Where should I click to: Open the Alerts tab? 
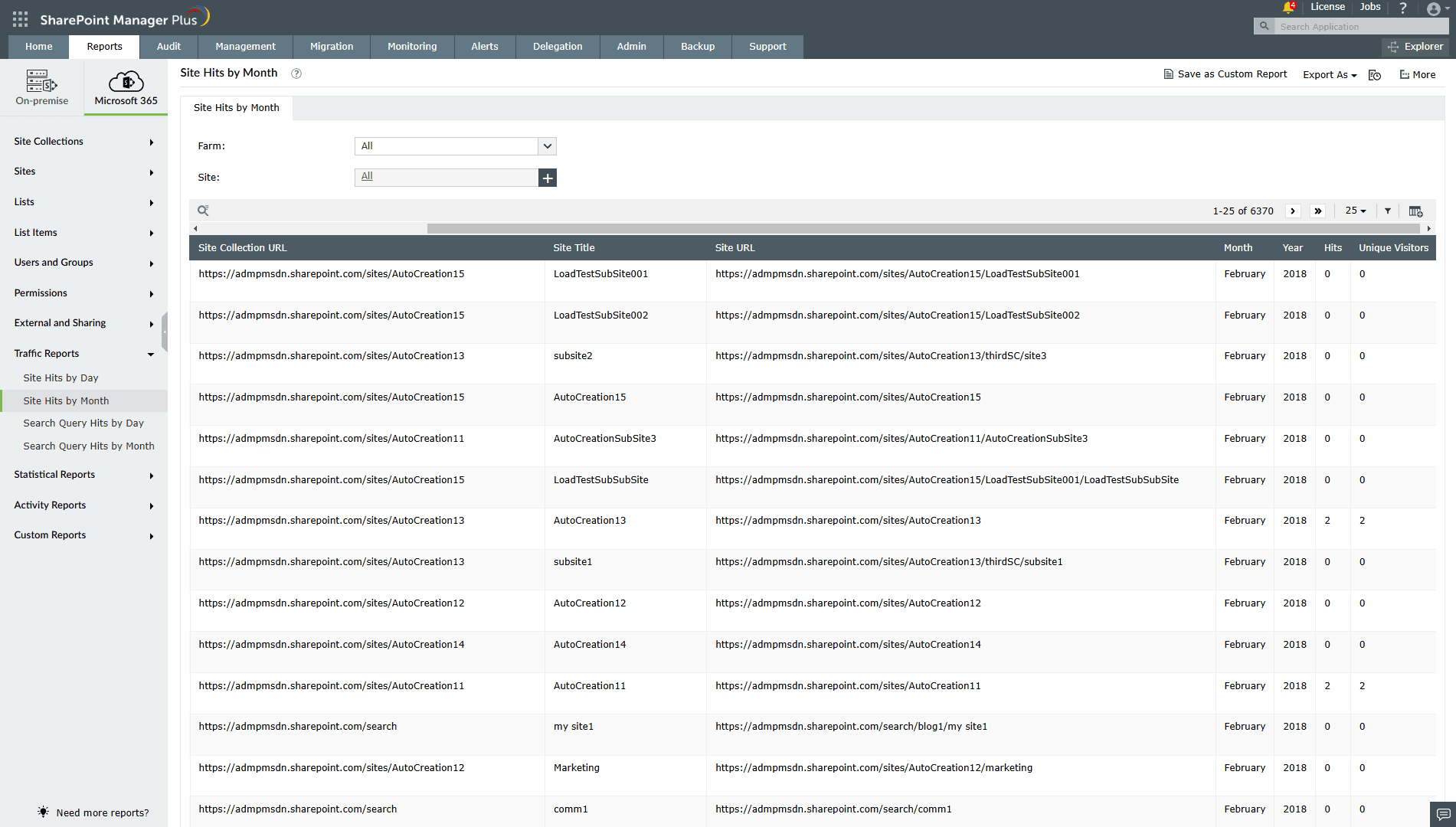pyautogui.click(x=485, y=47)
